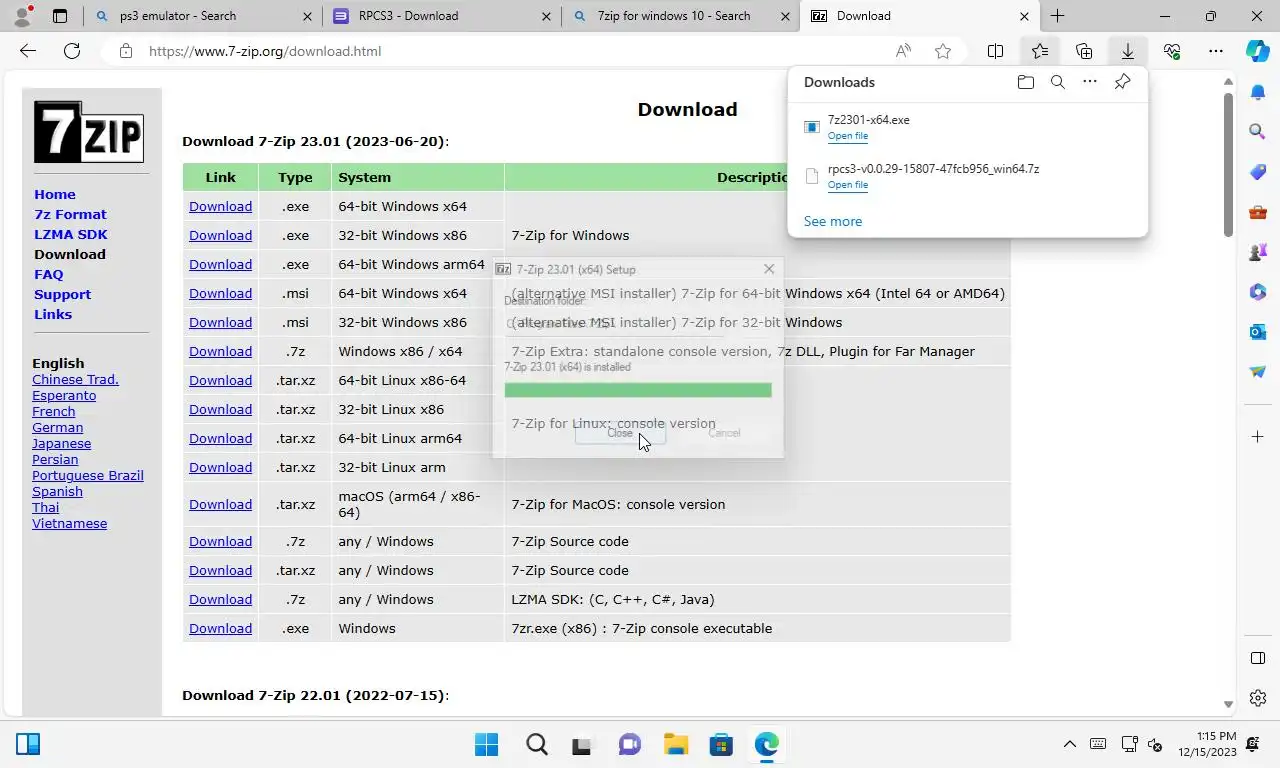Open more options in Downloads panel
Viewport: 1280px width, 768px height.
coord(1090,82)
